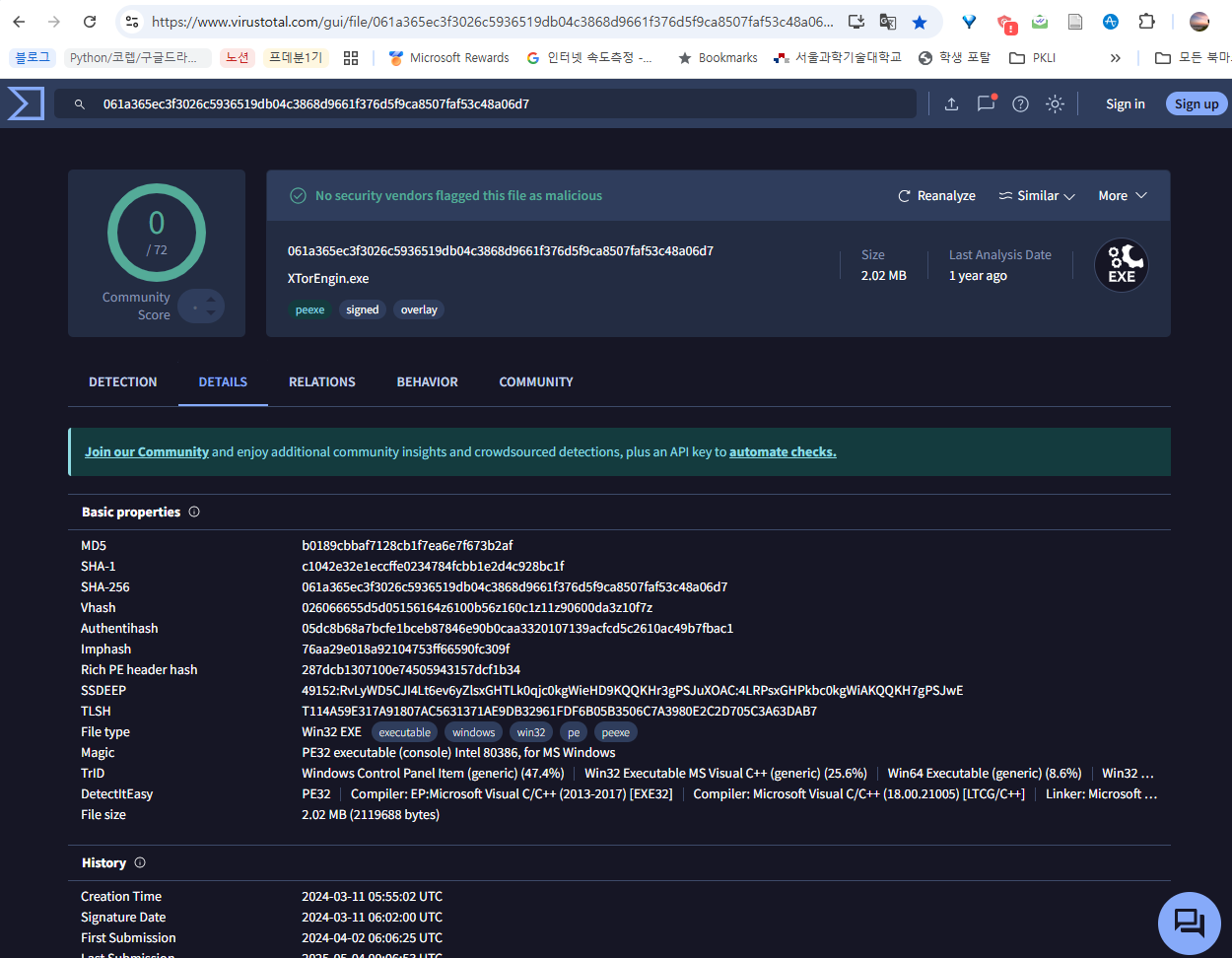Click the EXE file type icon

tap(1122, 265)
